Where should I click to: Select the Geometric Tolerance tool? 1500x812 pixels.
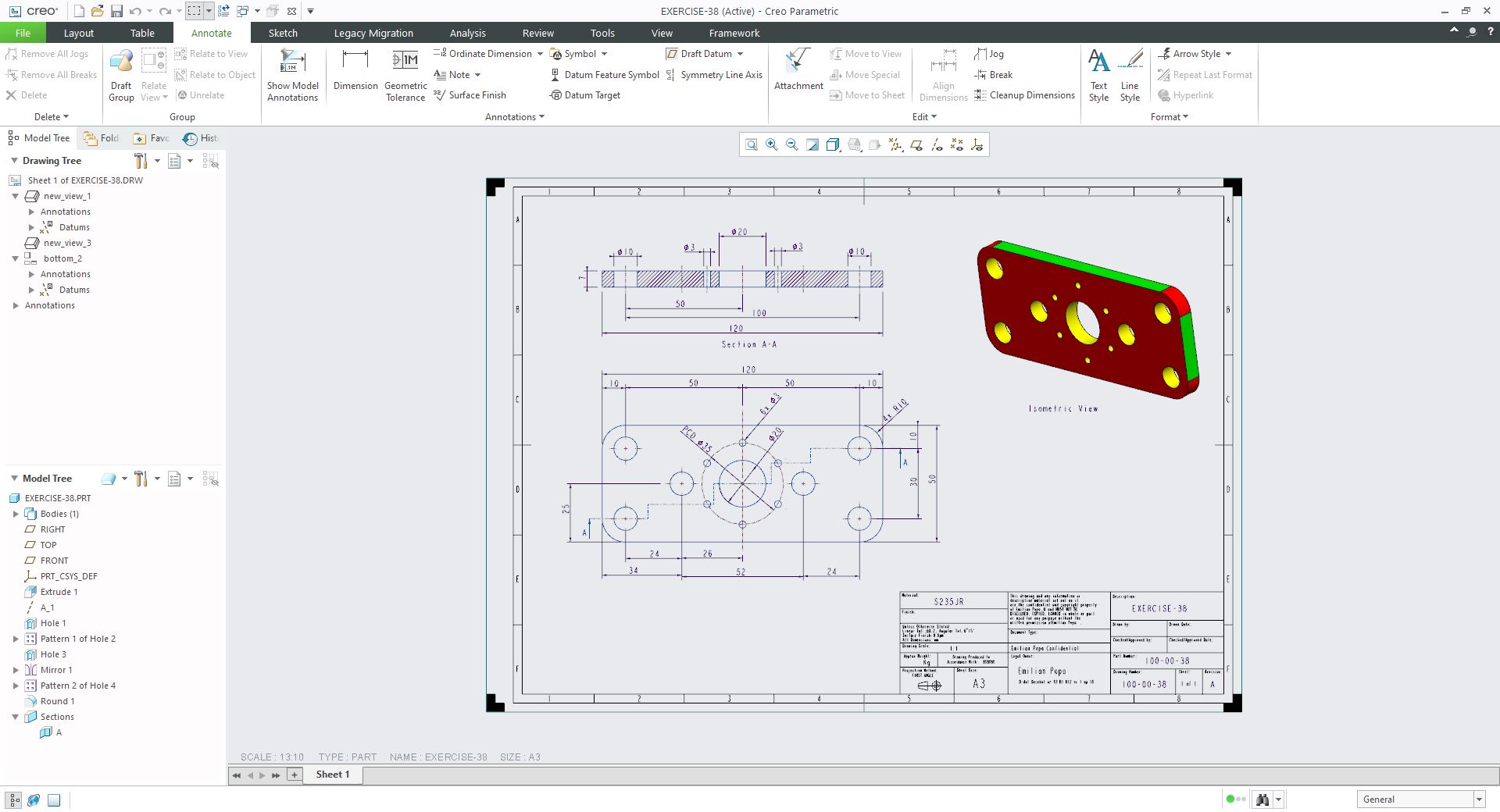pos(405,76)
